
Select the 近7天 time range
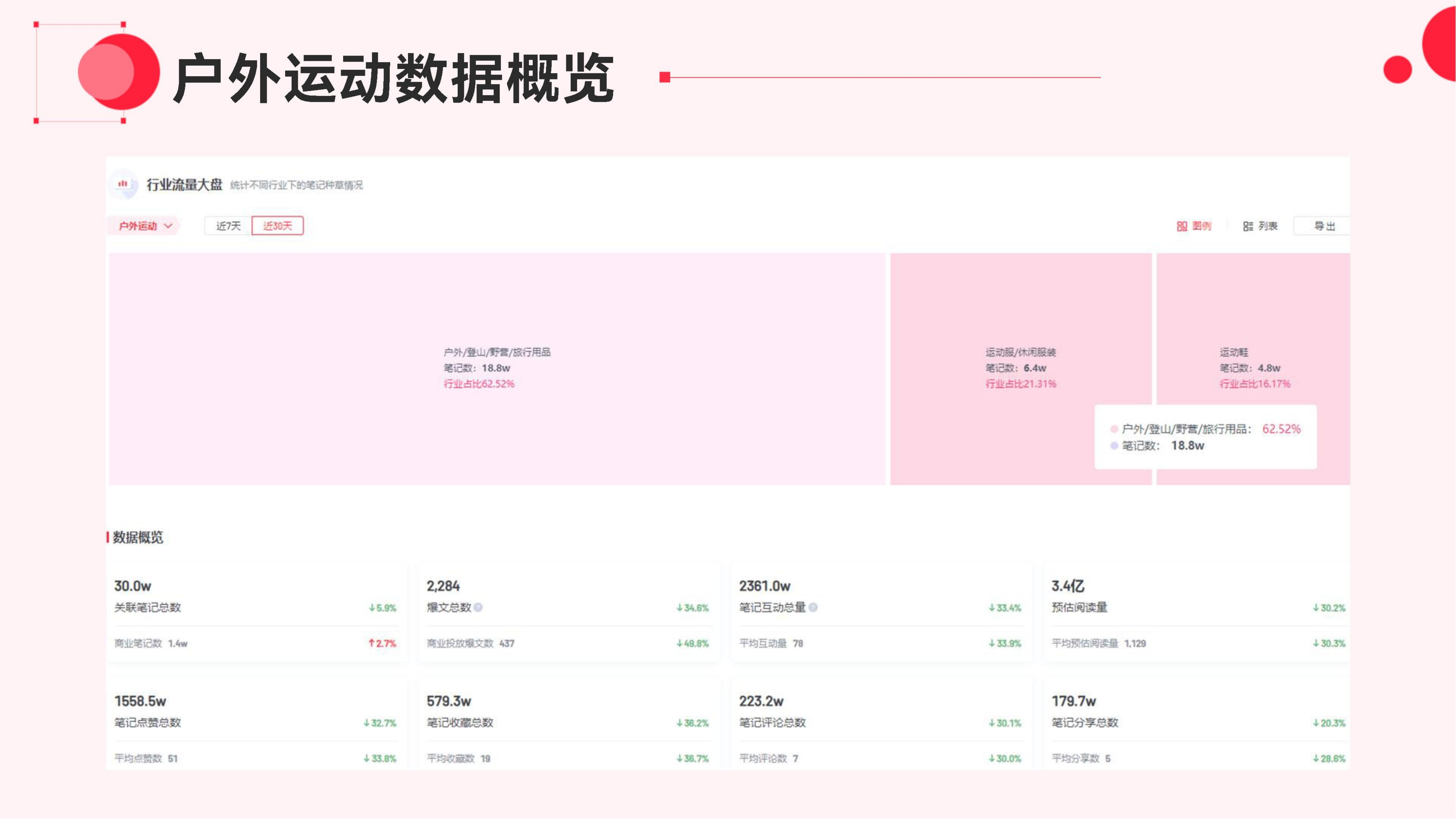[x=228, y=226]
